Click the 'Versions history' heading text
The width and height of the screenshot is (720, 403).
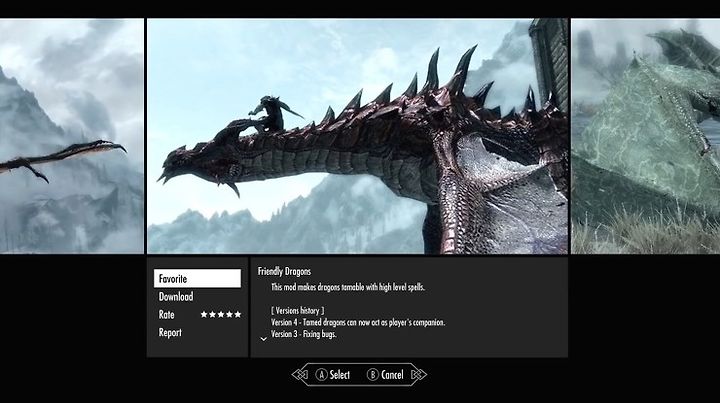[x=298, y=310]
